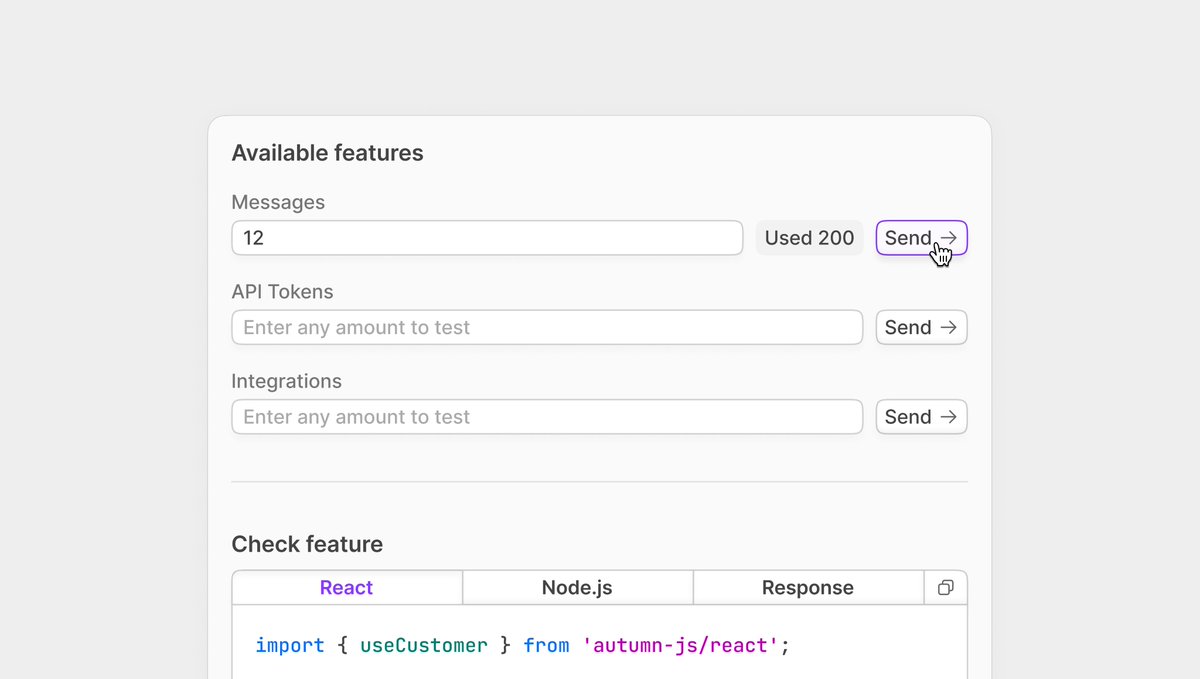Click useCustomer in the import statement

[x=424, y=646]
